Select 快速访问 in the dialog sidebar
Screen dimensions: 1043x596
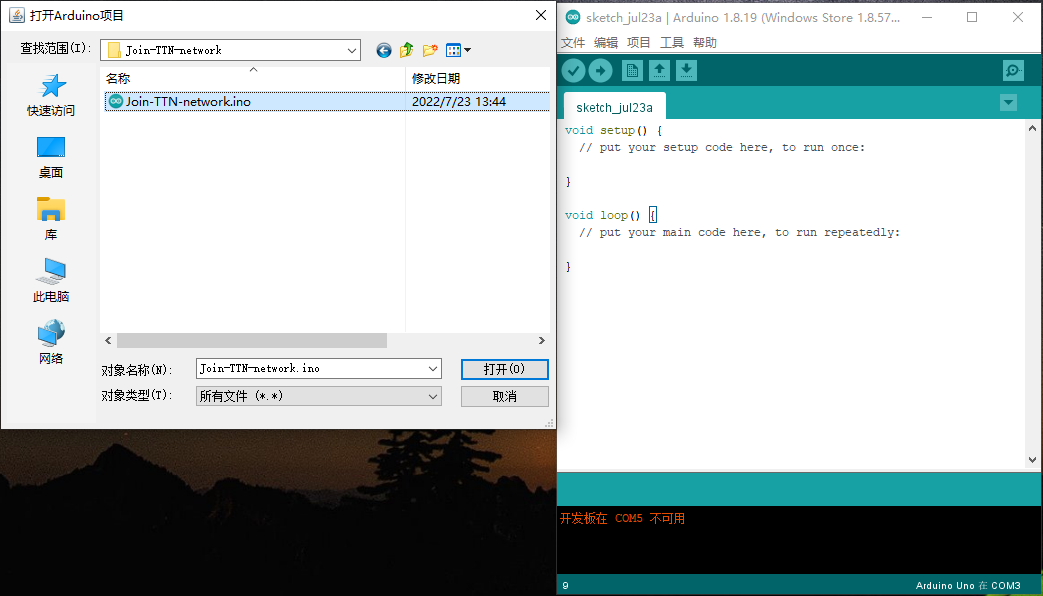point(51,95)
